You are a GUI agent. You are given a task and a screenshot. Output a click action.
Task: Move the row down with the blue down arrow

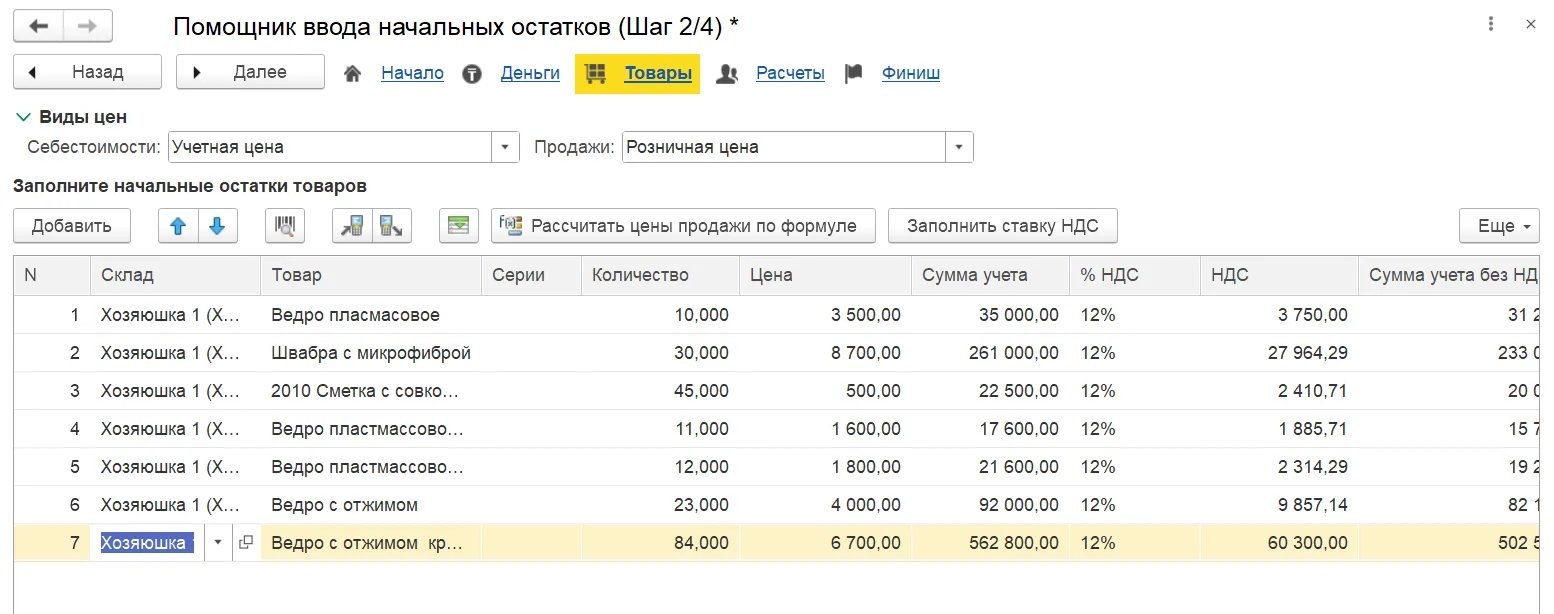coord(217,226)
